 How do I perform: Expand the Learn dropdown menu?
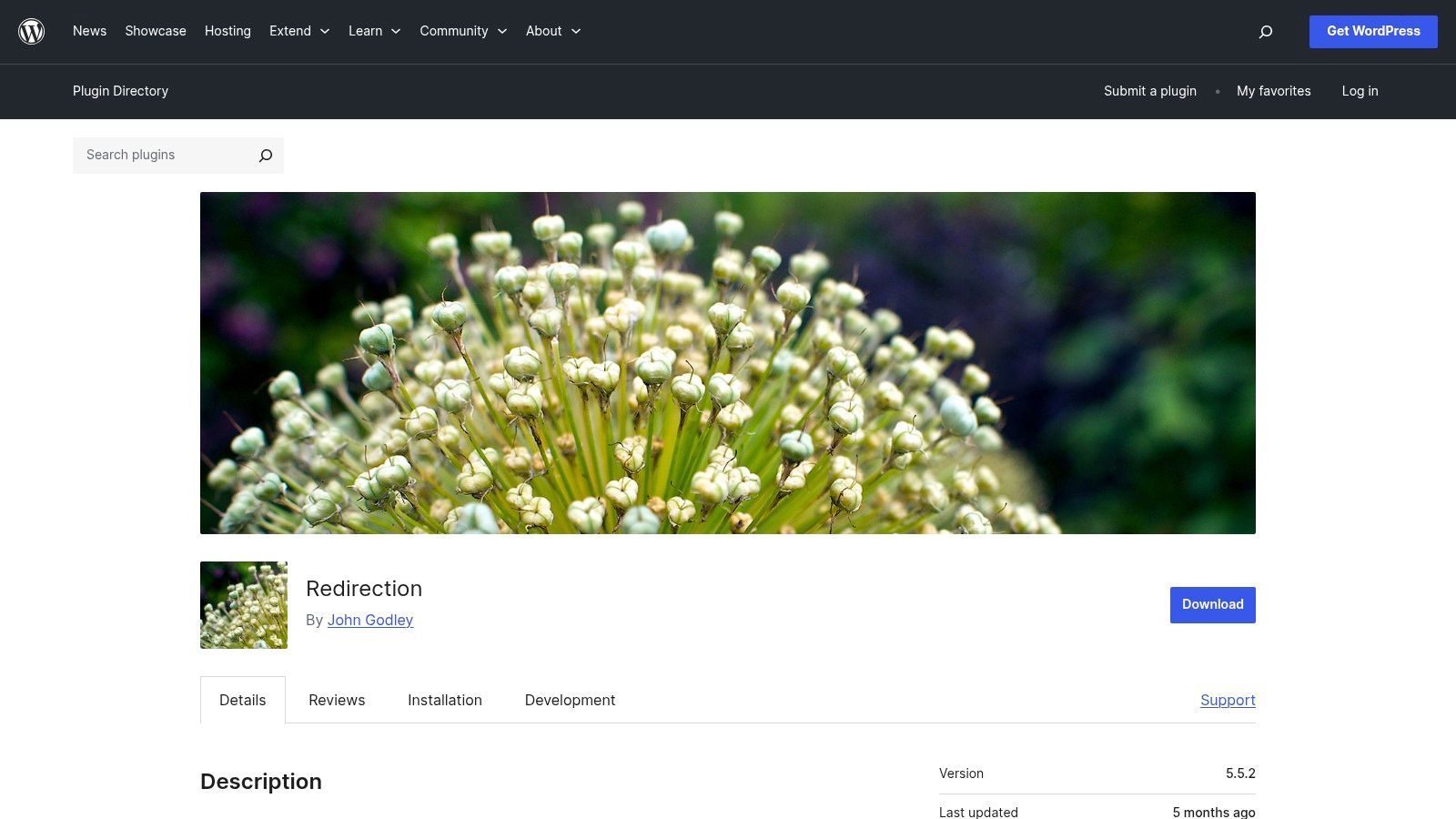(x=374, y=31)
